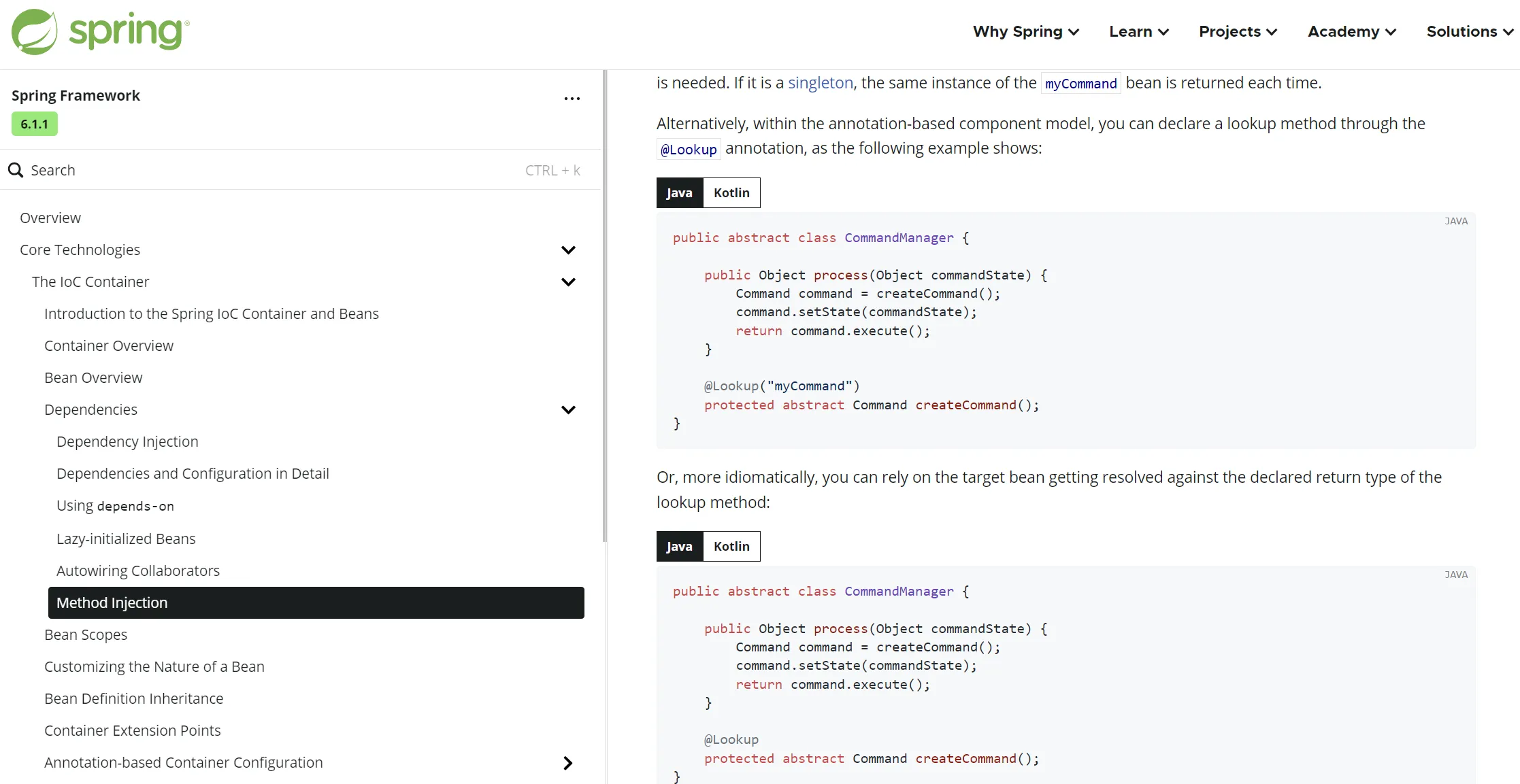Collapse The IoC Container chevron
The height and width of the screenshot is (784, 1520).
click(x=568, y=282)
